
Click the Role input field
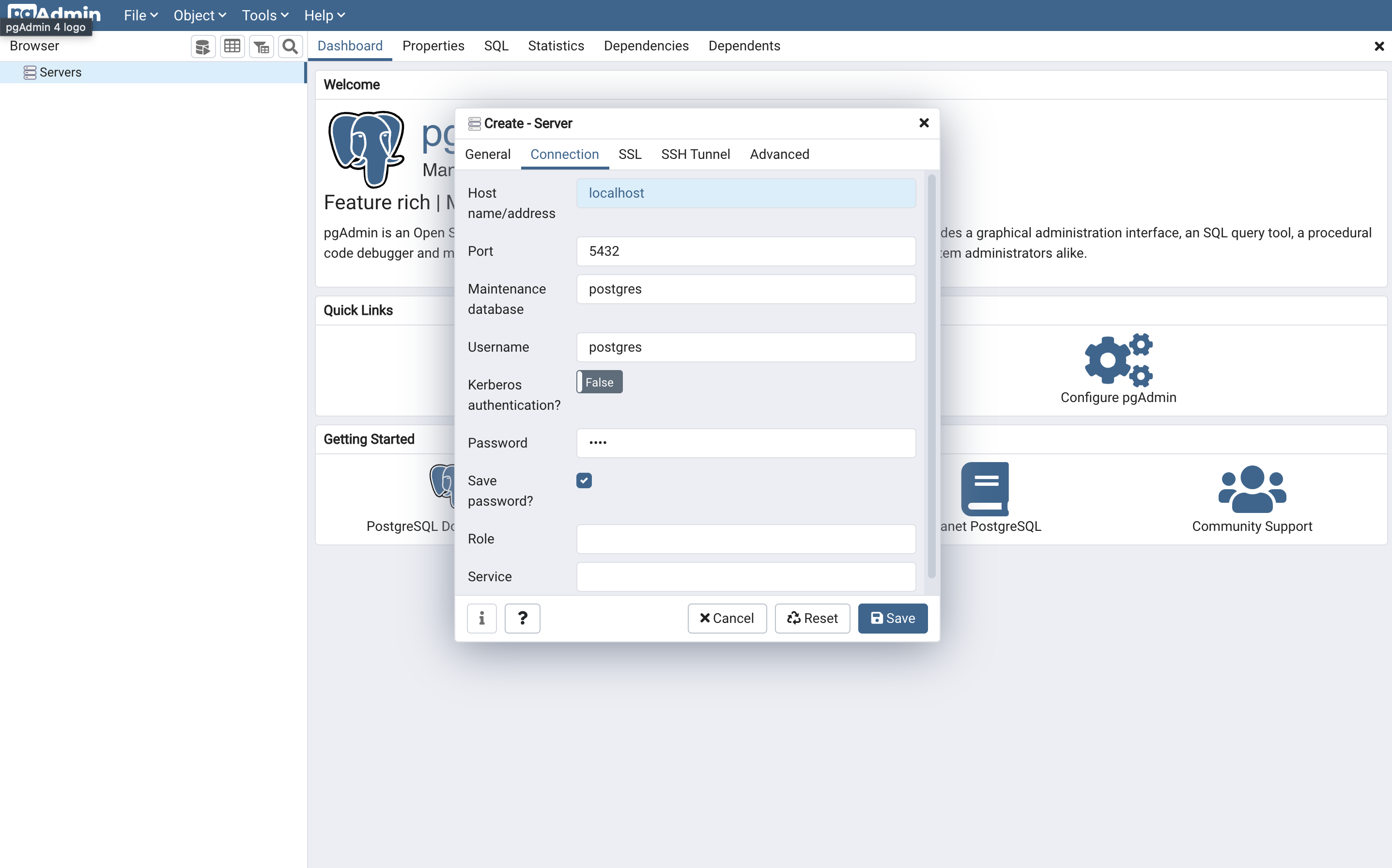(746, 539)
